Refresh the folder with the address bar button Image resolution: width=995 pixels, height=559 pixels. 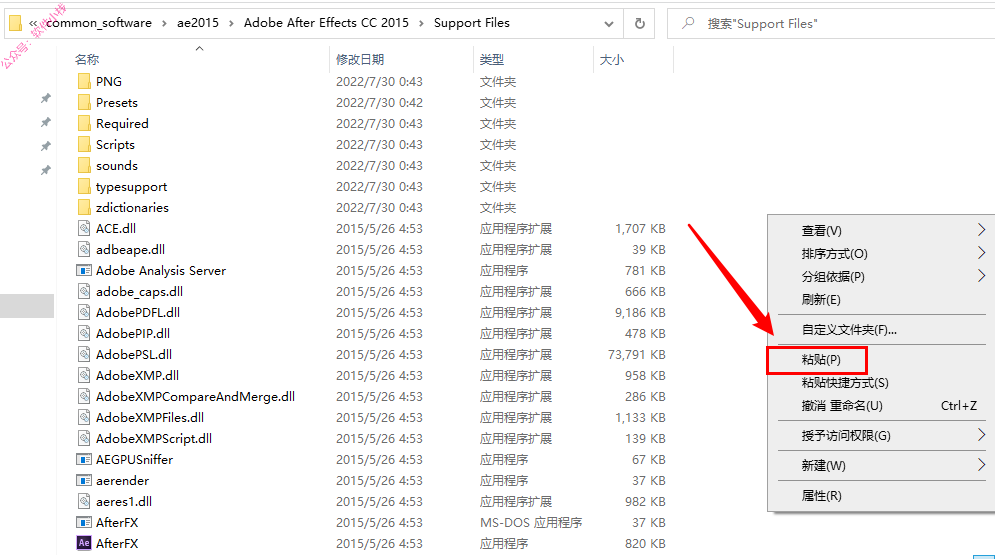coord(640,23)
